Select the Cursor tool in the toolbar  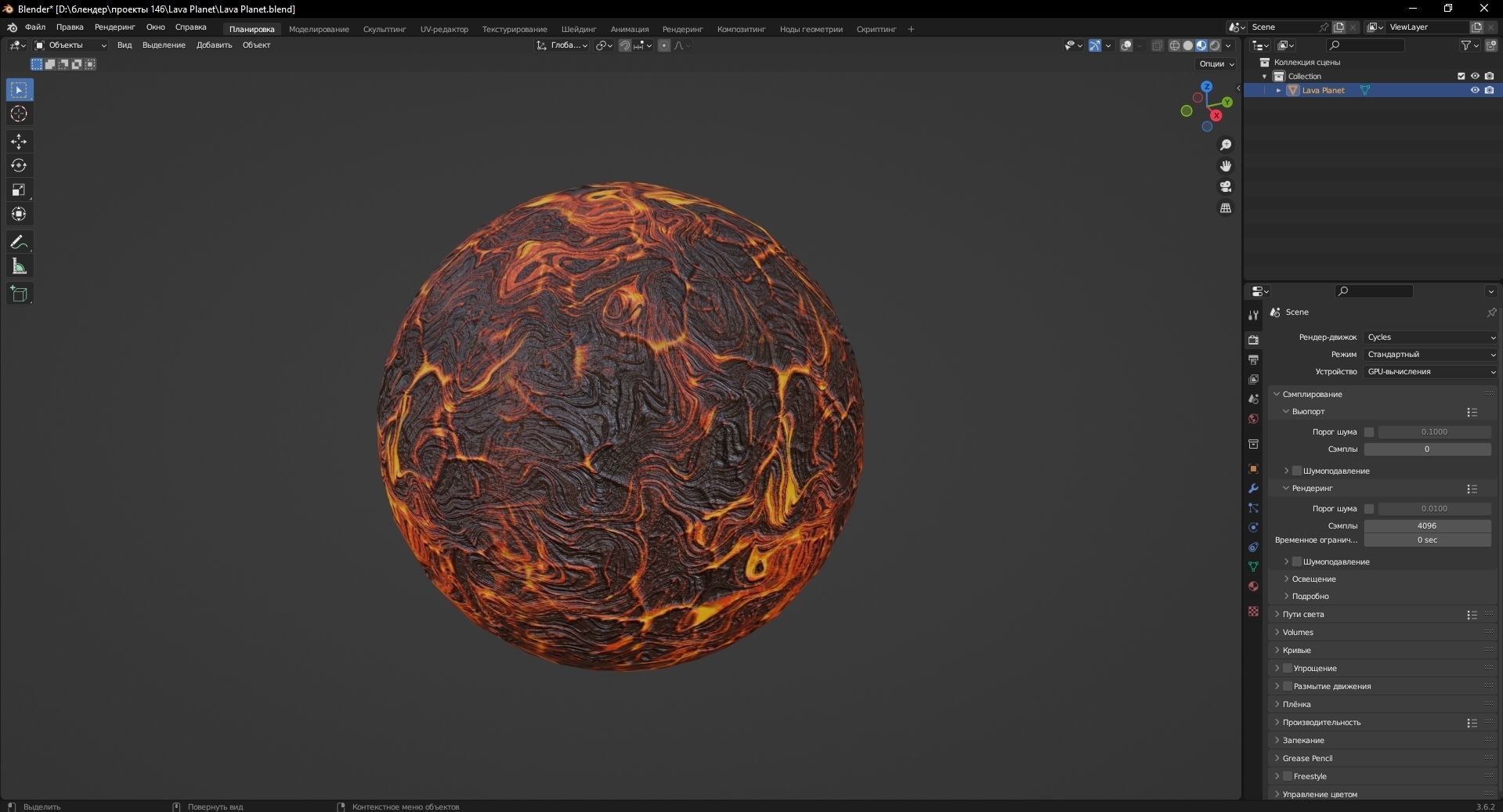(20, 114)
